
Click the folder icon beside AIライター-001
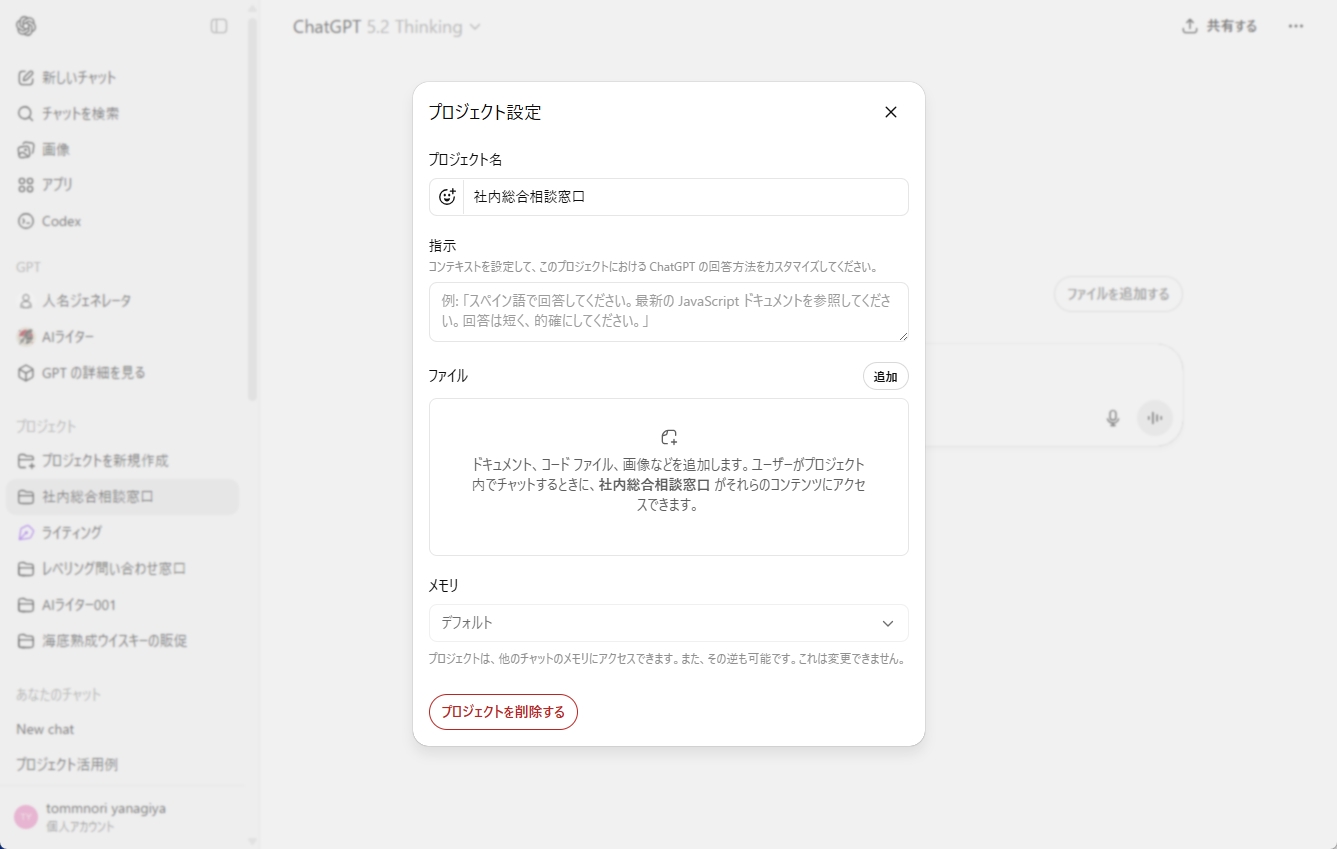(x=26, y=605)
